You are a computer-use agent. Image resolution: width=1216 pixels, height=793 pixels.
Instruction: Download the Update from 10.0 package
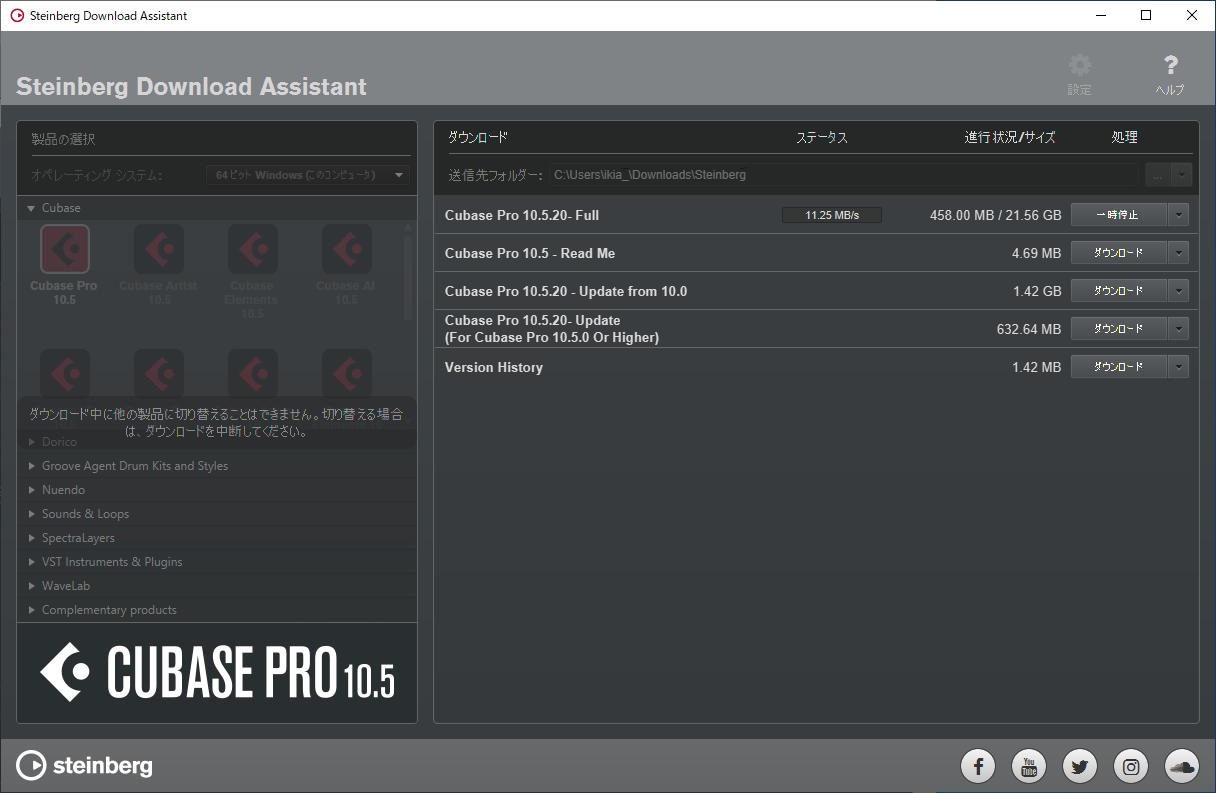pos(1118,291)
